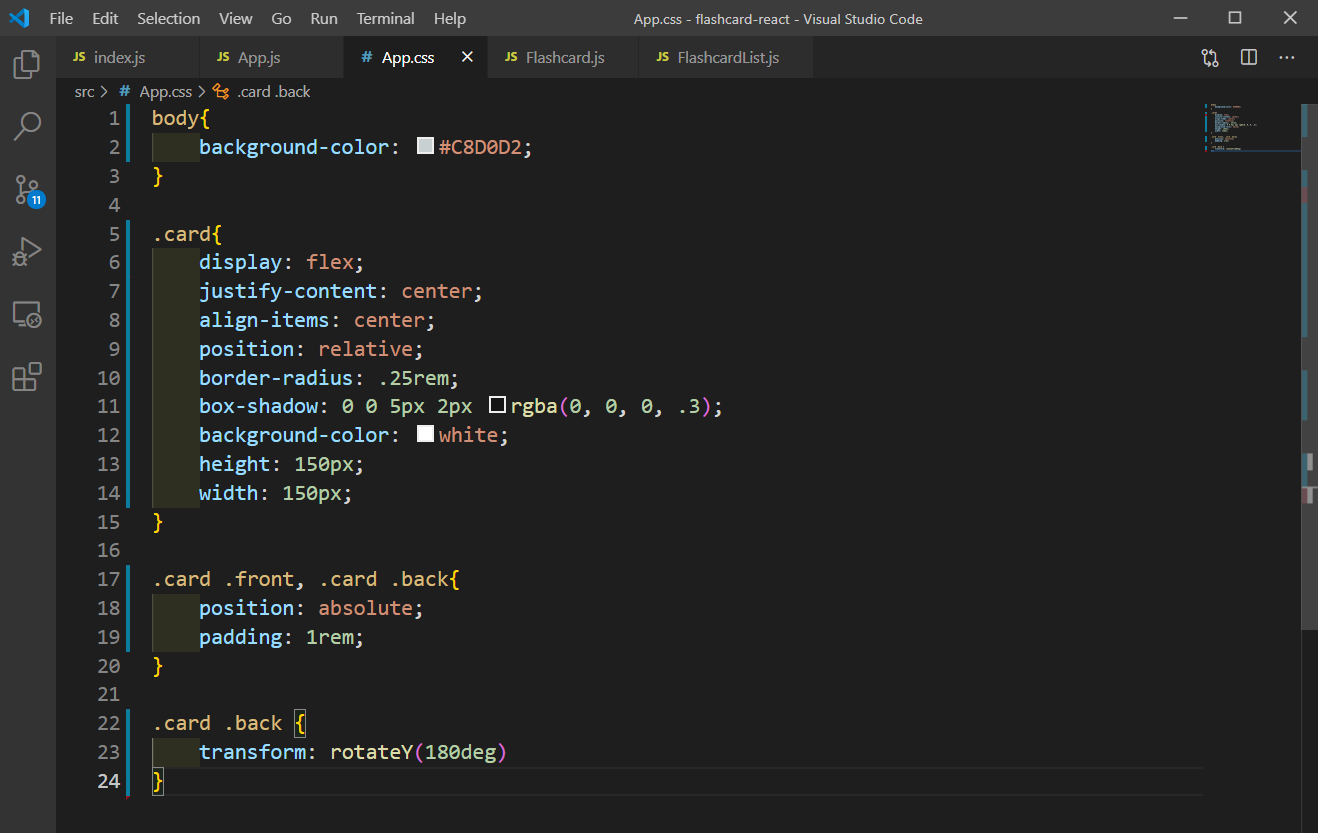Open color picker for white swatch
The height and width of the screenshot is (833, 1318).
click(425, 435)
